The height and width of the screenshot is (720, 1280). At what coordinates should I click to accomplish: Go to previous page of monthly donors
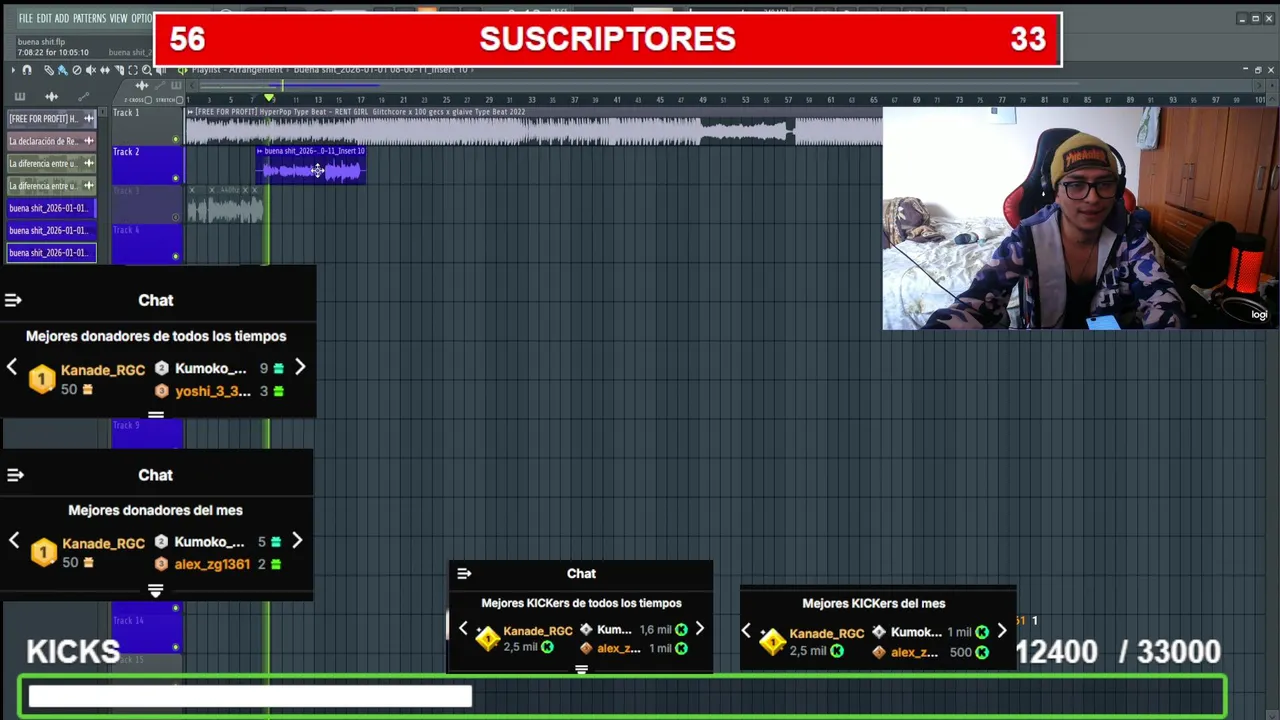coord(14,541)
